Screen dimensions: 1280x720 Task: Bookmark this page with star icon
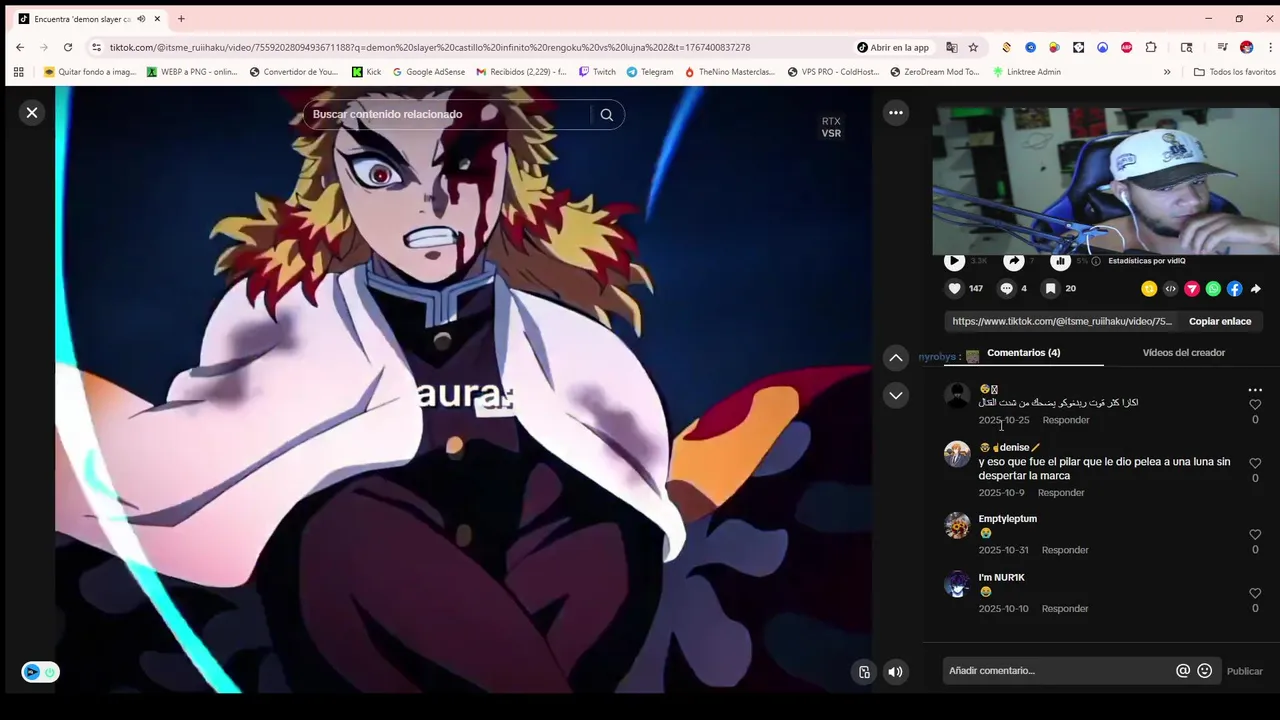[973, 47]
